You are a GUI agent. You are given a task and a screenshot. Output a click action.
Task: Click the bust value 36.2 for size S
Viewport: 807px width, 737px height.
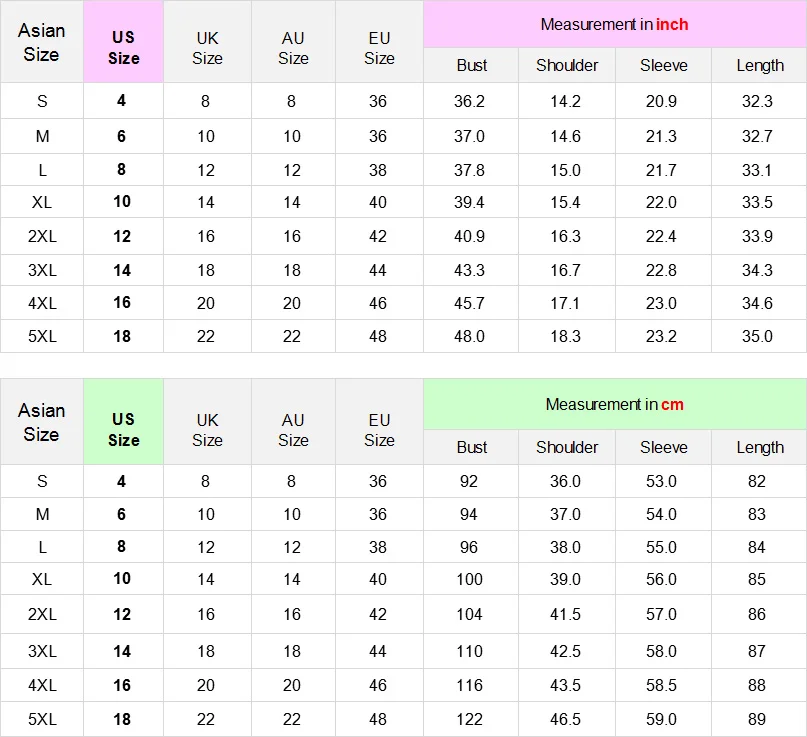[469, 101]
